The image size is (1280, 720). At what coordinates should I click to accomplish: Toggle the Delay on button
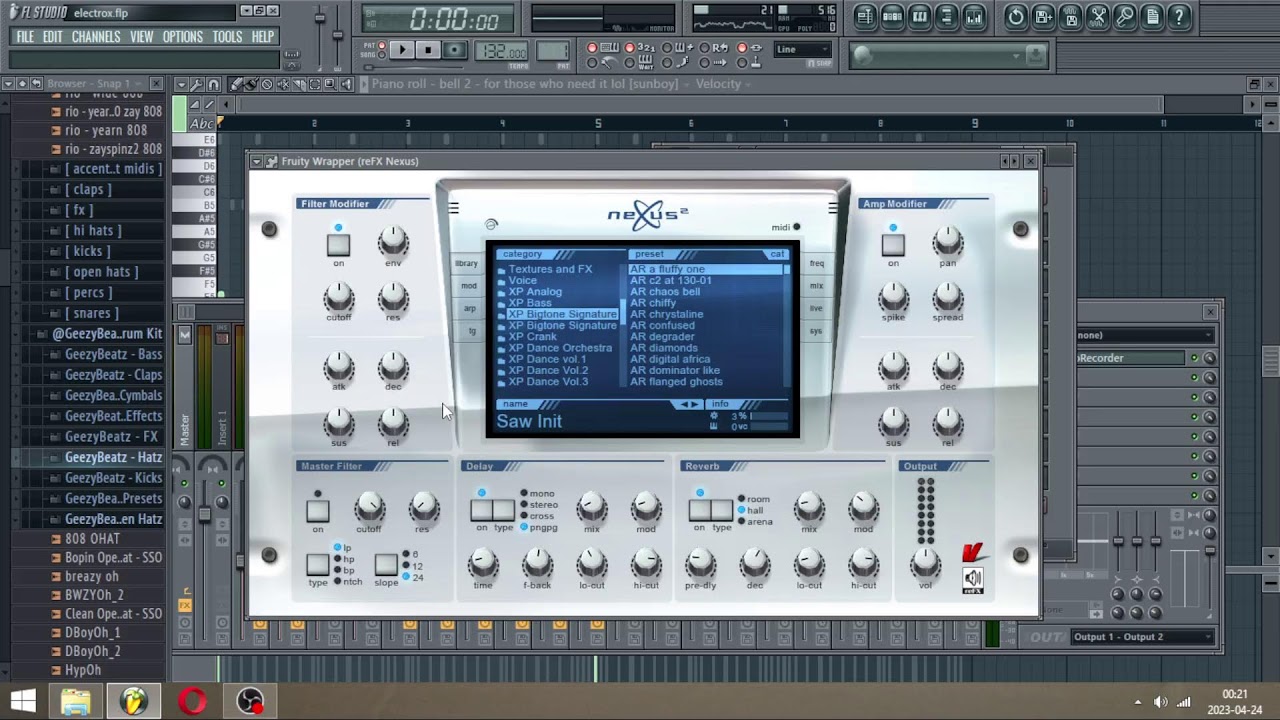(x=482, y=510)
